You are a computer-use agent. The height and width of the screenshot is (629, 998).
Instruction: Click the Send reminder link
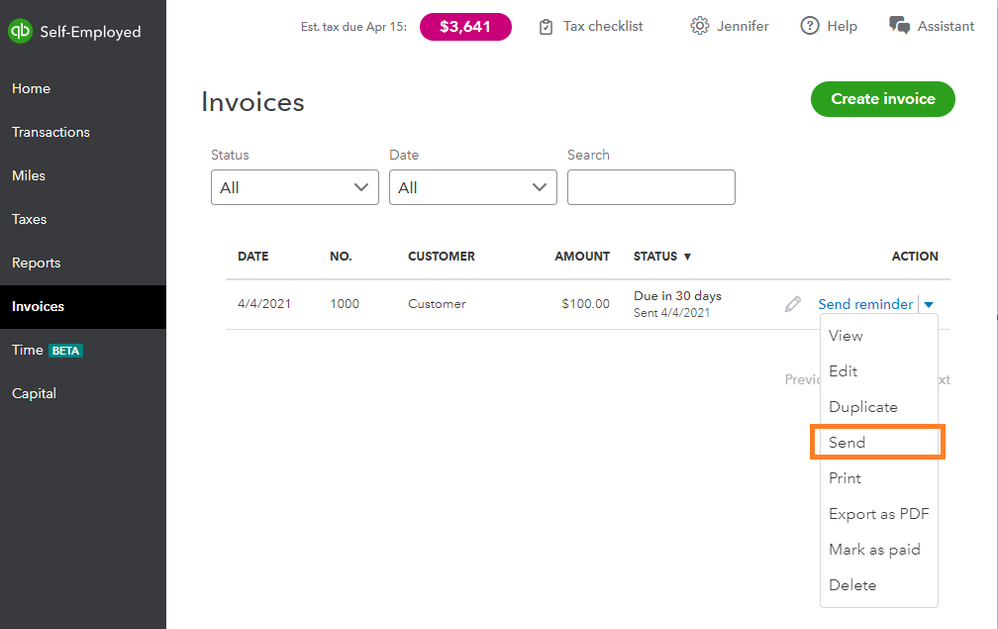click(x=865, y=304)
